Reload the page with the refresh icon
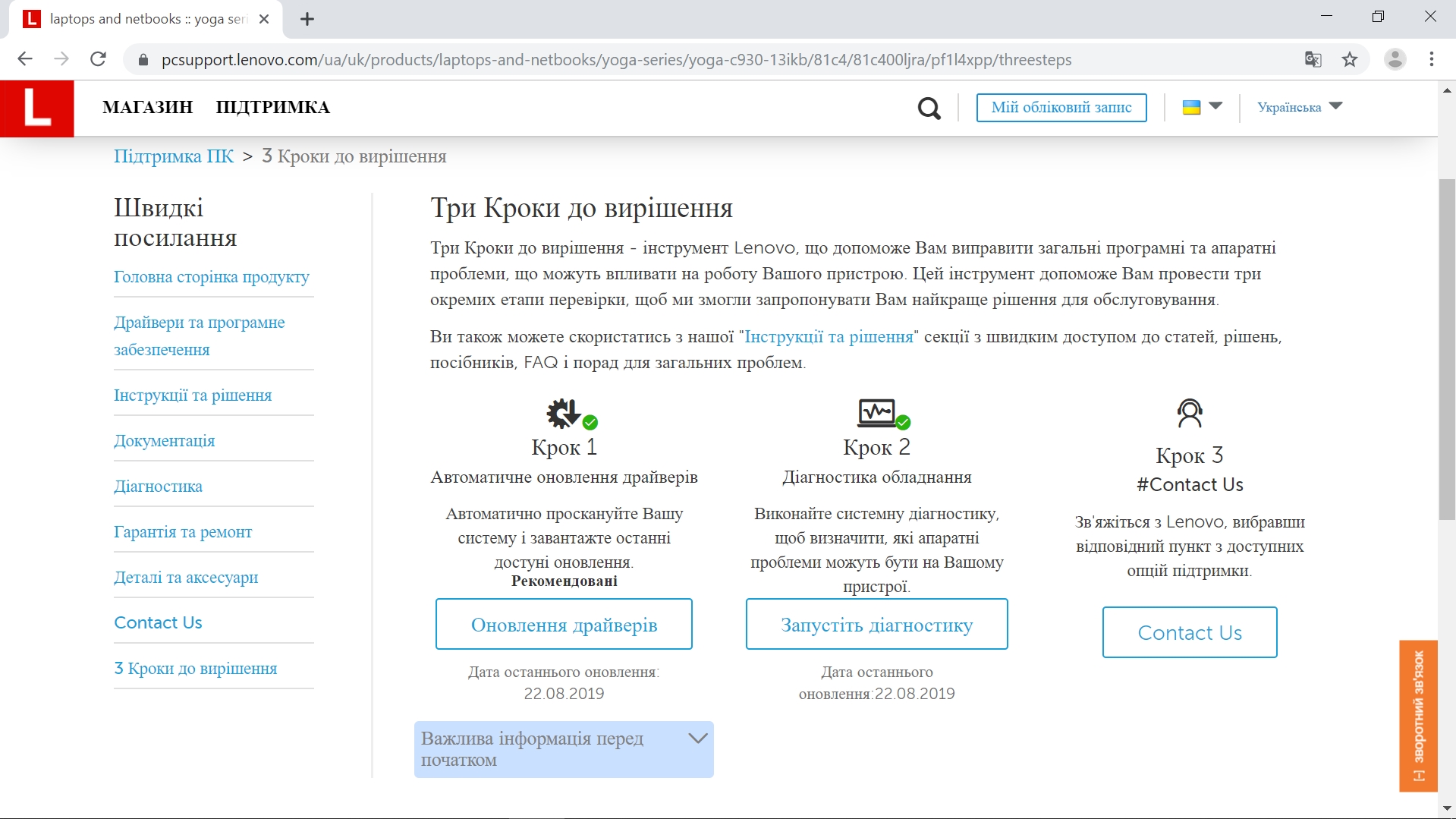Viewport: 1456px width, 819px height. pos(98,59)
